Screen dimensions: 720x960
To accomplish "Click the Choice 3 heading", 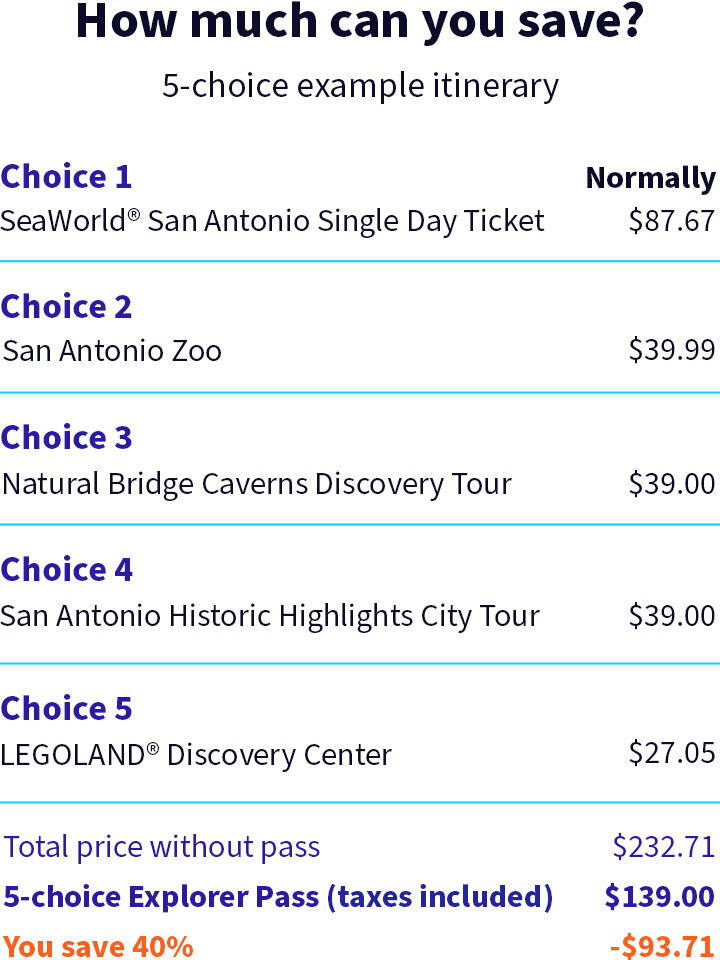I will 66,438.
